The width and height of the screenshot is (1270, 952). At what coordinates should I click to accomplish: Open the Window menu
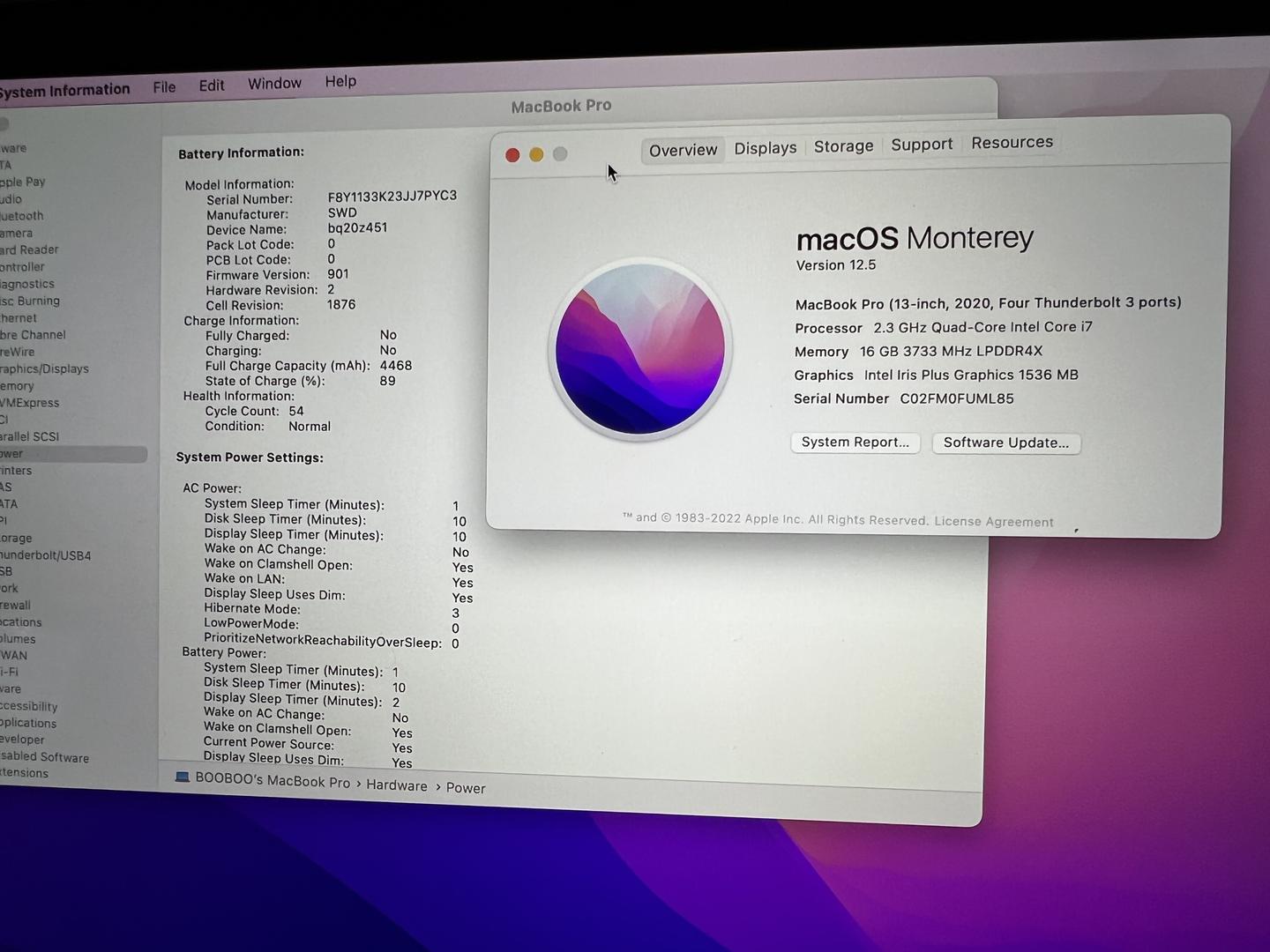[274, 84]
